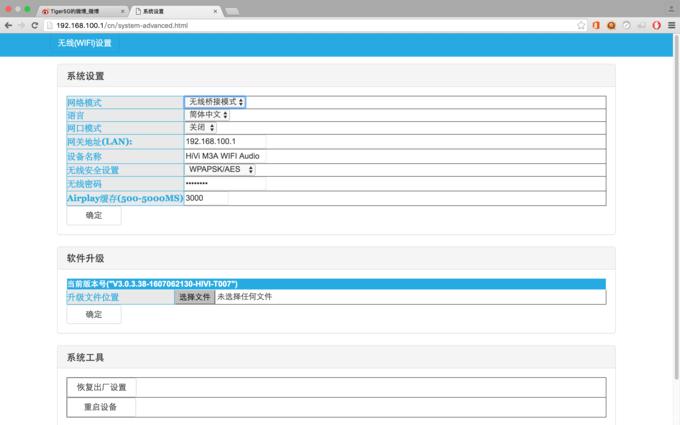Screen dimensions: 680x425
Task: Click the 设备名称 text field
Action: (225, 156)
